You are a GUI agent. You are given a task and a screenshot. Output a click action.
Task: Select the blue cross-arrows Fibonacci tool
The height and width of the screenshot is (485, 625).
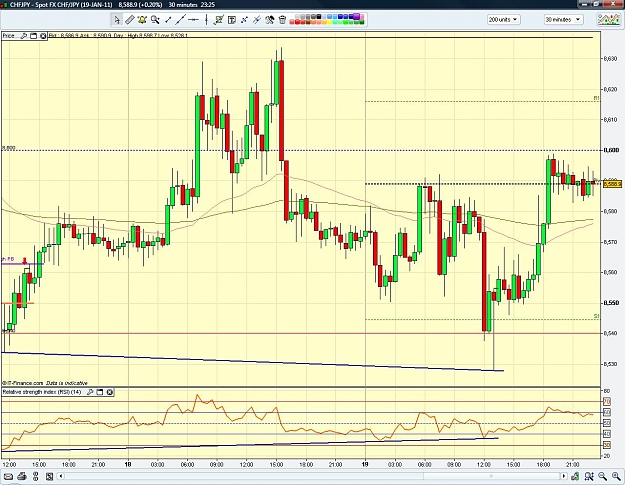244,19
